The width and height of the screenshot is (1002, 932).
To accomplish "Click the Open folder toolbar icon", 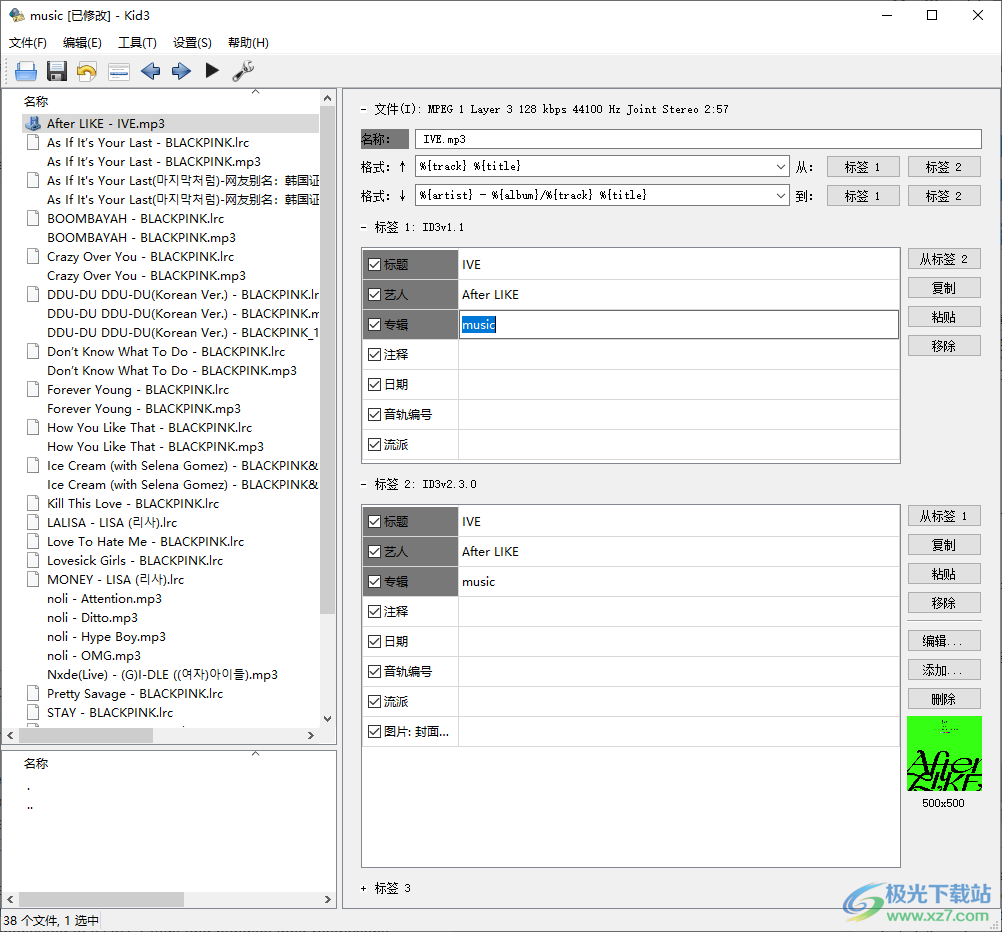I will pyautogui.click(x=26, y=71).
